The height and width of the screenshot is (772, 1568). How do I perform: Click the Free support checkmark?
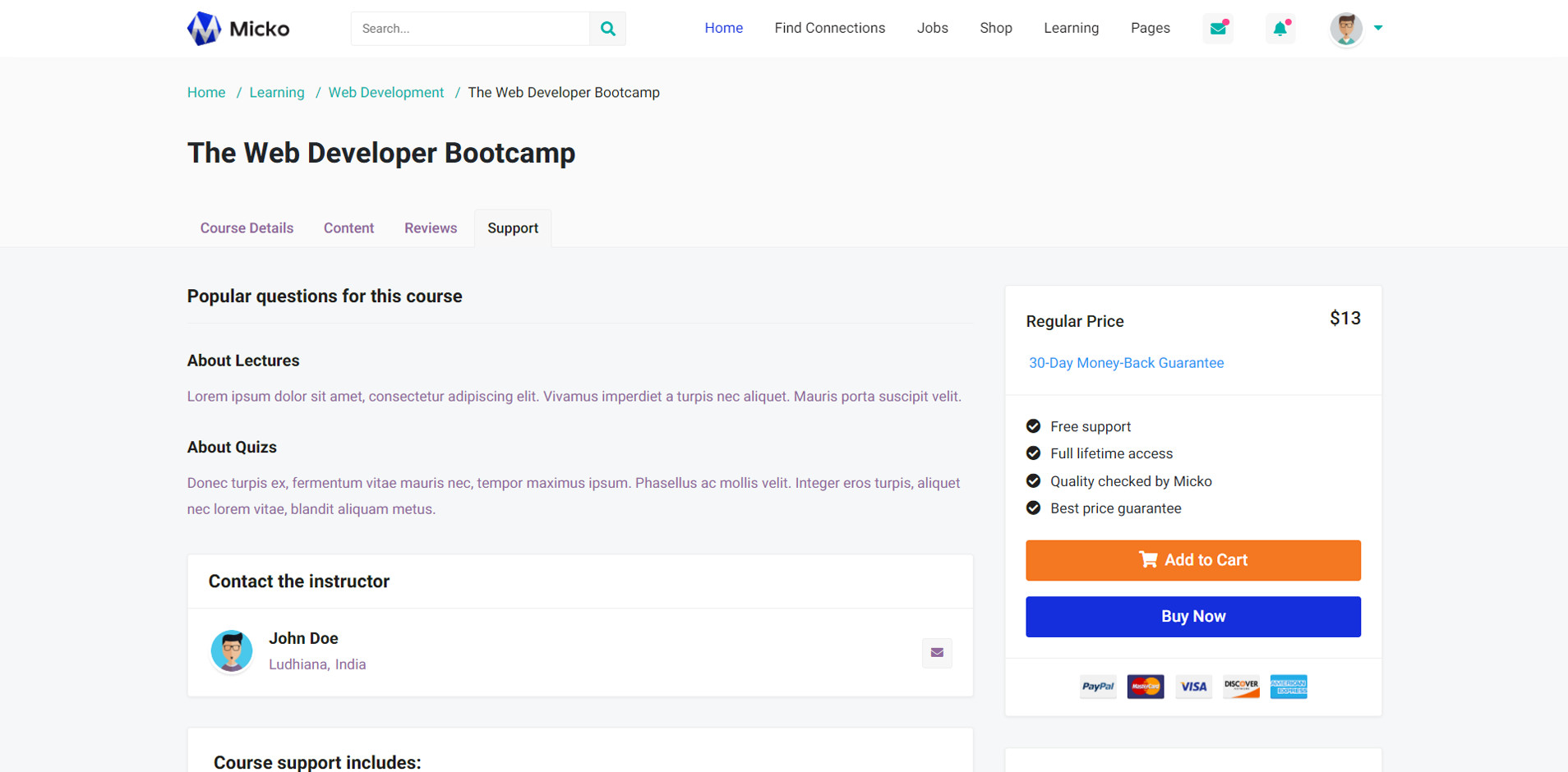click(1033, 426)
